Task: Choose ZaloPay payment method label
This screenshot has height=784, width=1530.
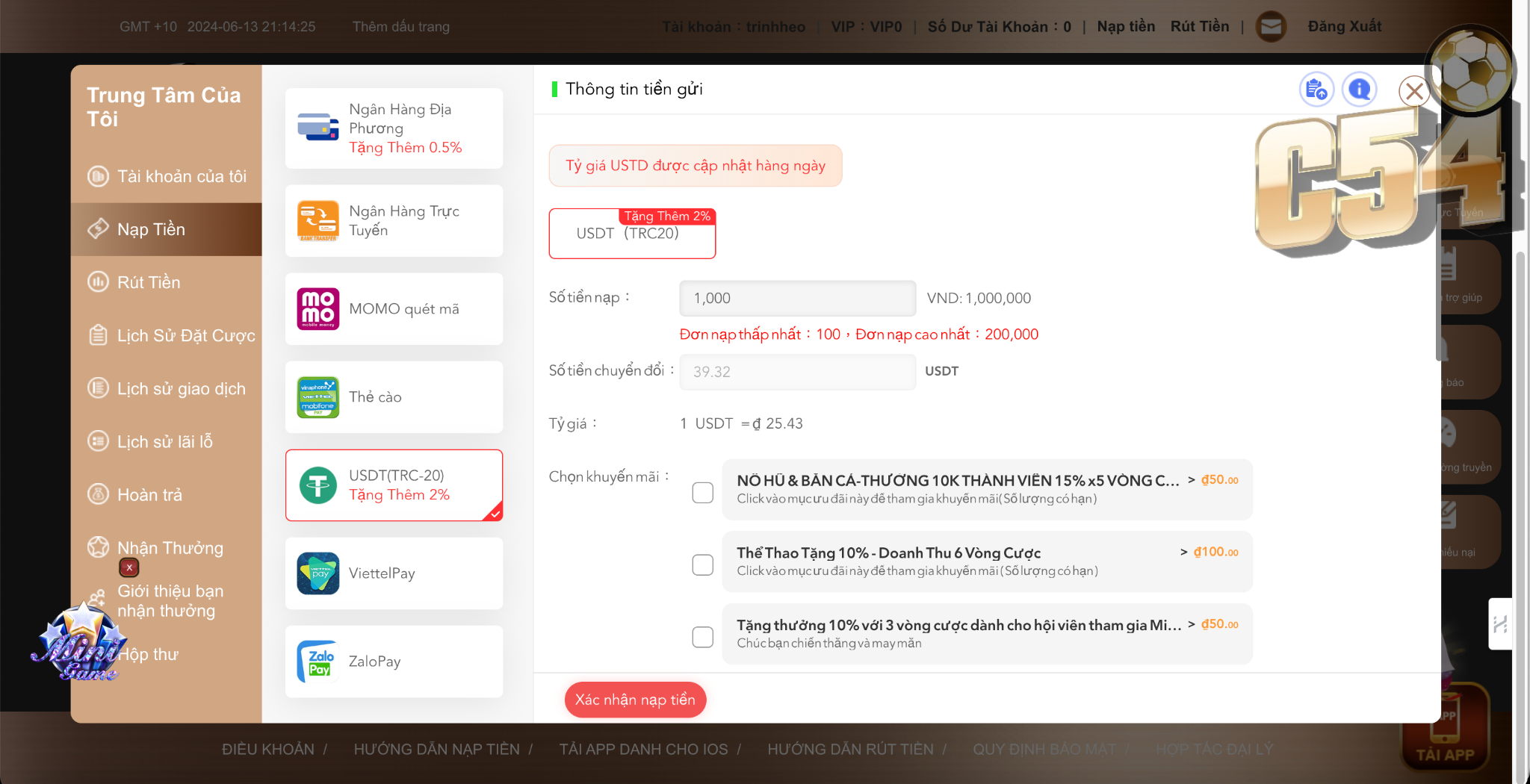Action: [375, 662]
